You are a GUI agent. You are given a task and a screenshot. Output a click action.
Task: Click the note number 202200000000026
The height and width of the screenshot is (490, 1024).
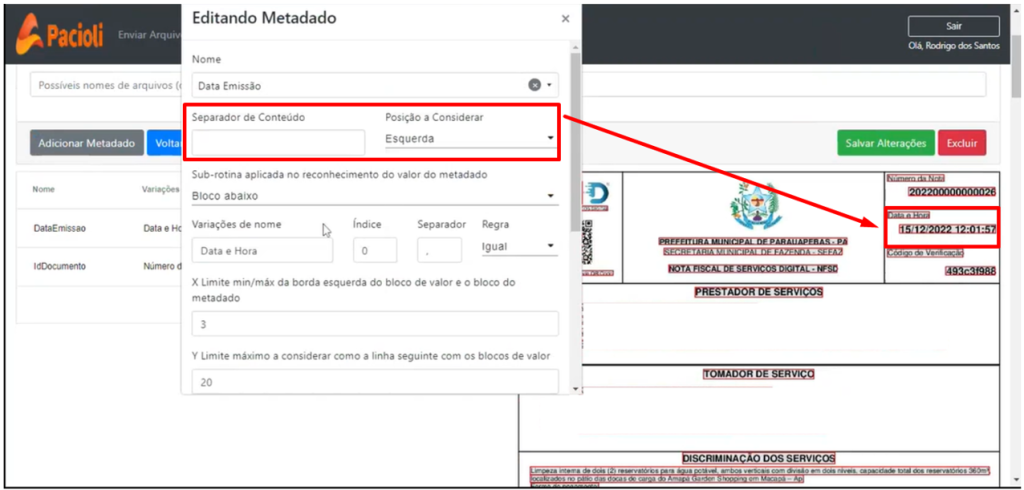coord(952,192)
